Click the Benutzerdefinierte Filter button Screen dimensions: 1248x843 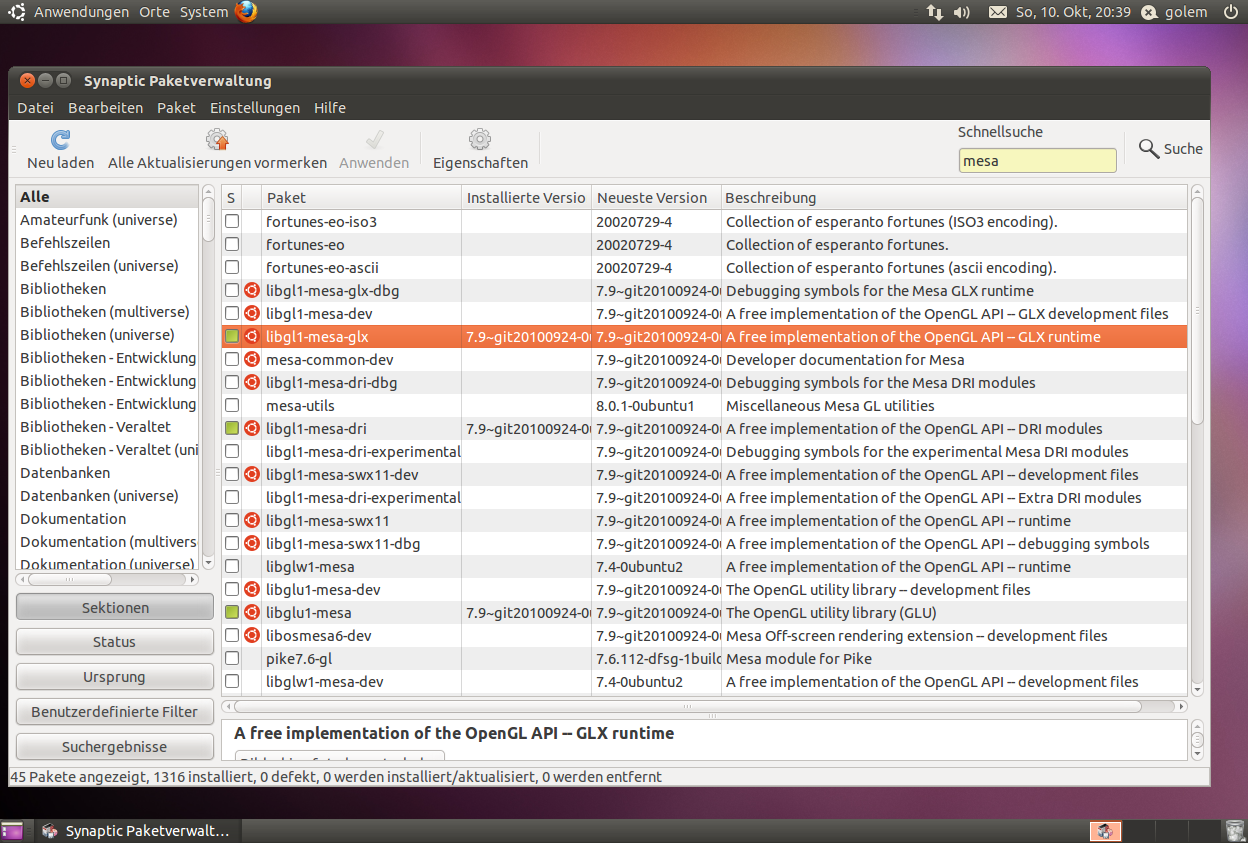coord(115,712)
